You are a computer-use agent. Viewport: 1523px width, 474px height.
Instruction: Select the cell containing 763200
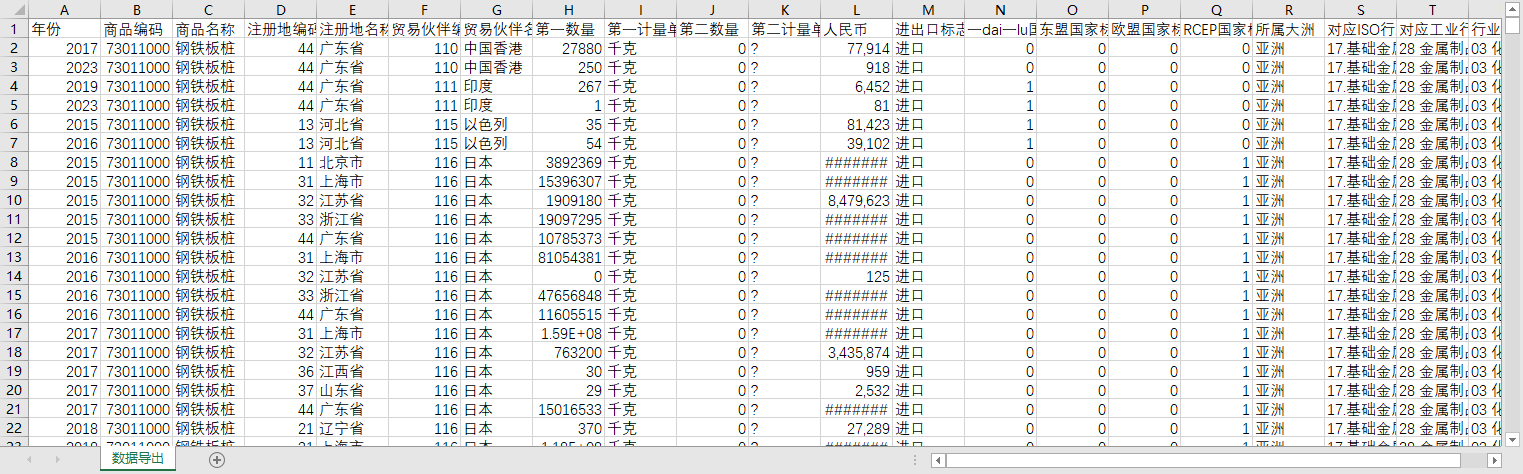click(x=568, y=352)
